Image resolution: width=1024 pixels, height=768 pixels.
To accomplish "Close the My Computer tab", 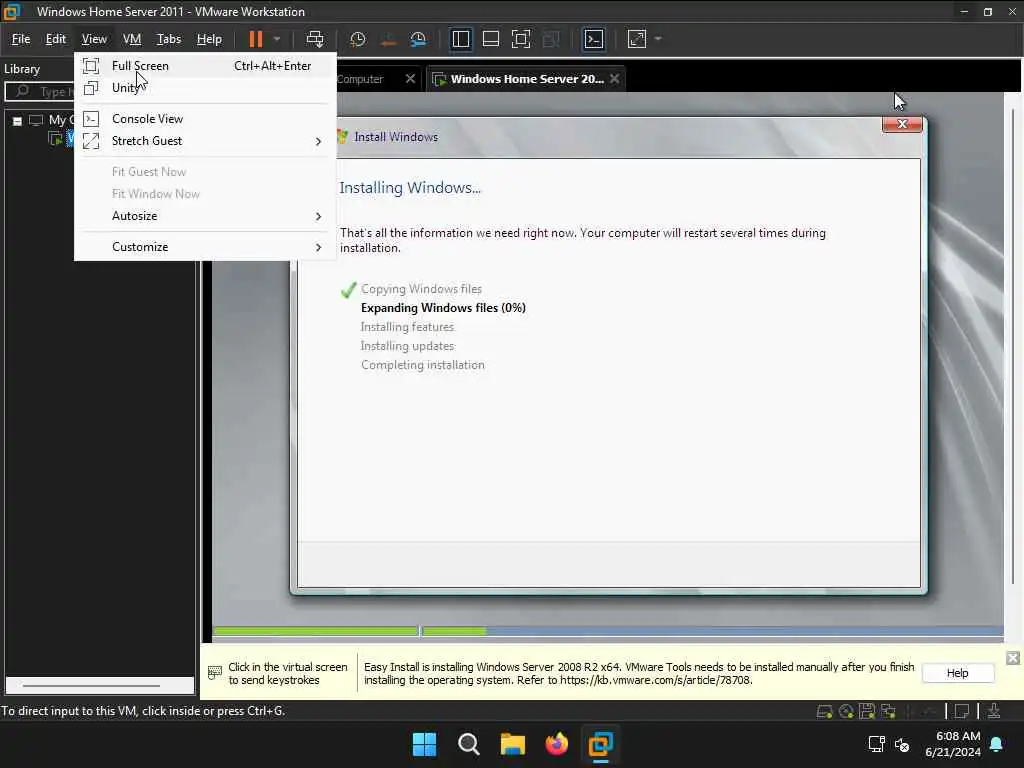I will (x=410, y=79).
